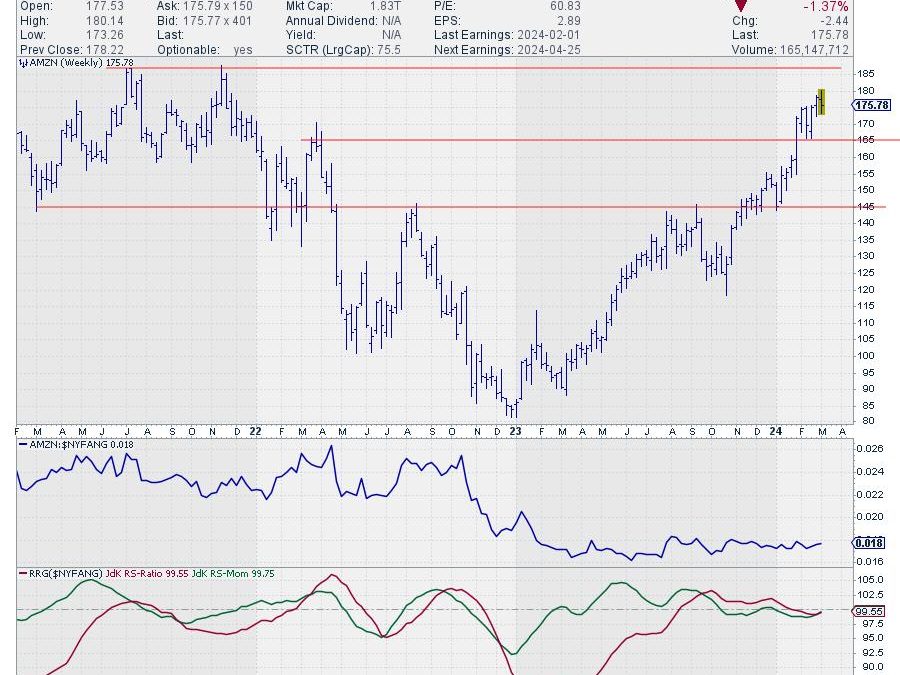Click the 0.026 ratio axis label
The width and height of the screenshot is (900, 675).
click(x=870, y=449)
